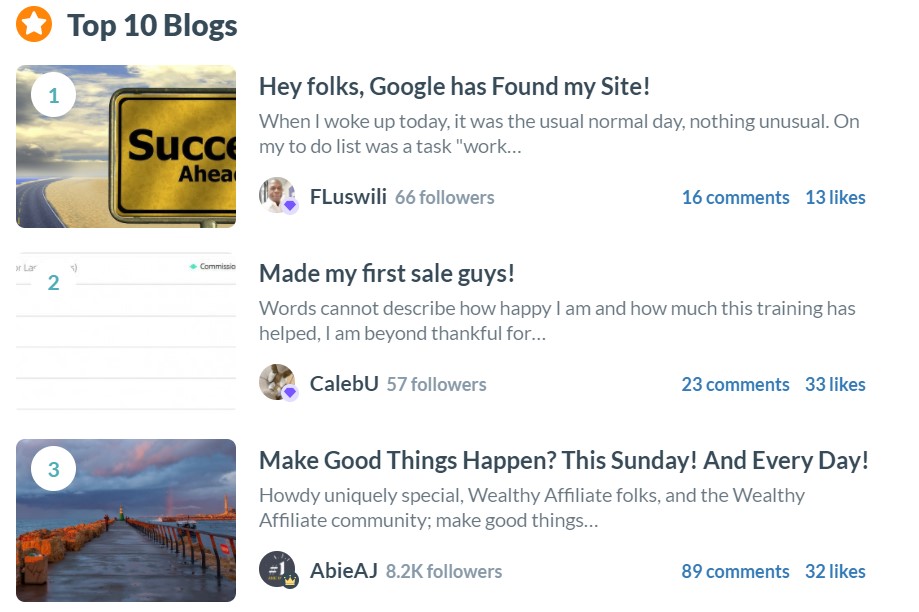
Task: Click the number 2 rank badge
Action: [53, 282]
